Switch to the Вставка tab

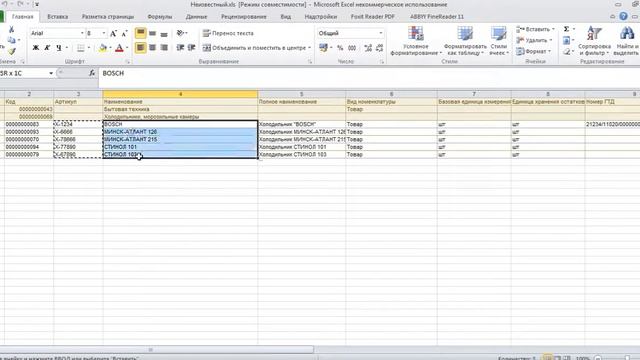pos(58,17)
